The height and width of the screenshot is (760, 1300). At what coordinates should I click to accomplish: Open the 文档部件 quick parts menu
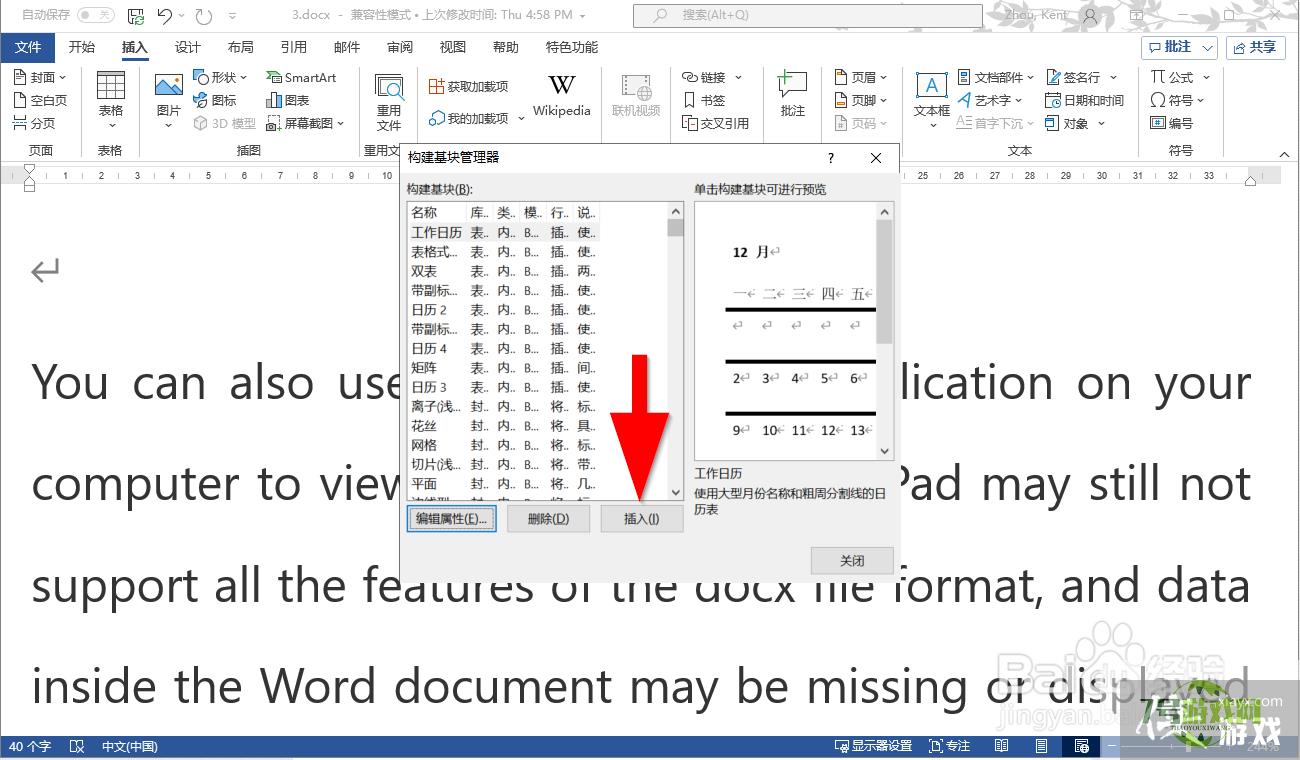pyautogui.click(x=997, y=77)
